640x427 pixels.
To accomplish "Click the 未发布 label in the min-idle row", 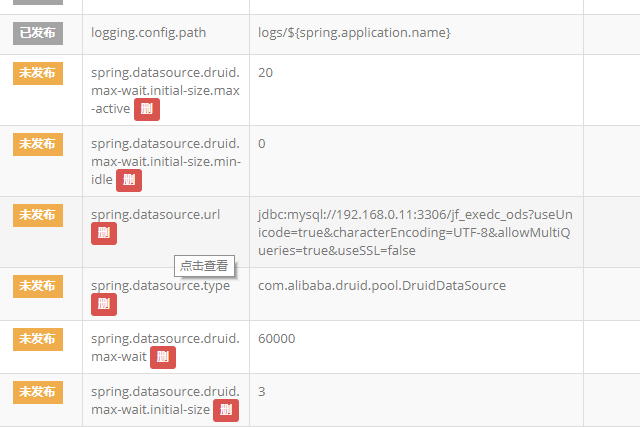I will (x=38, y=144).
